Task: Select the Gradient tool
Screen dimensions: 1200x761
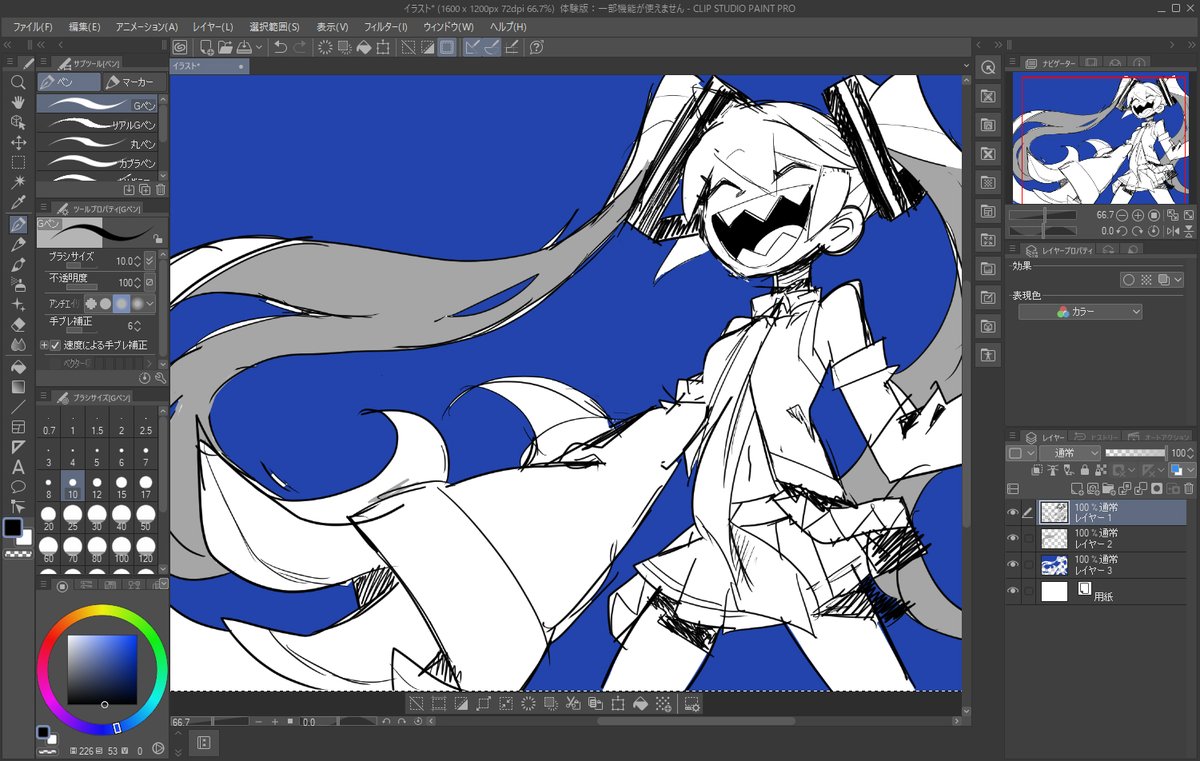Action: tap(18, 386)
